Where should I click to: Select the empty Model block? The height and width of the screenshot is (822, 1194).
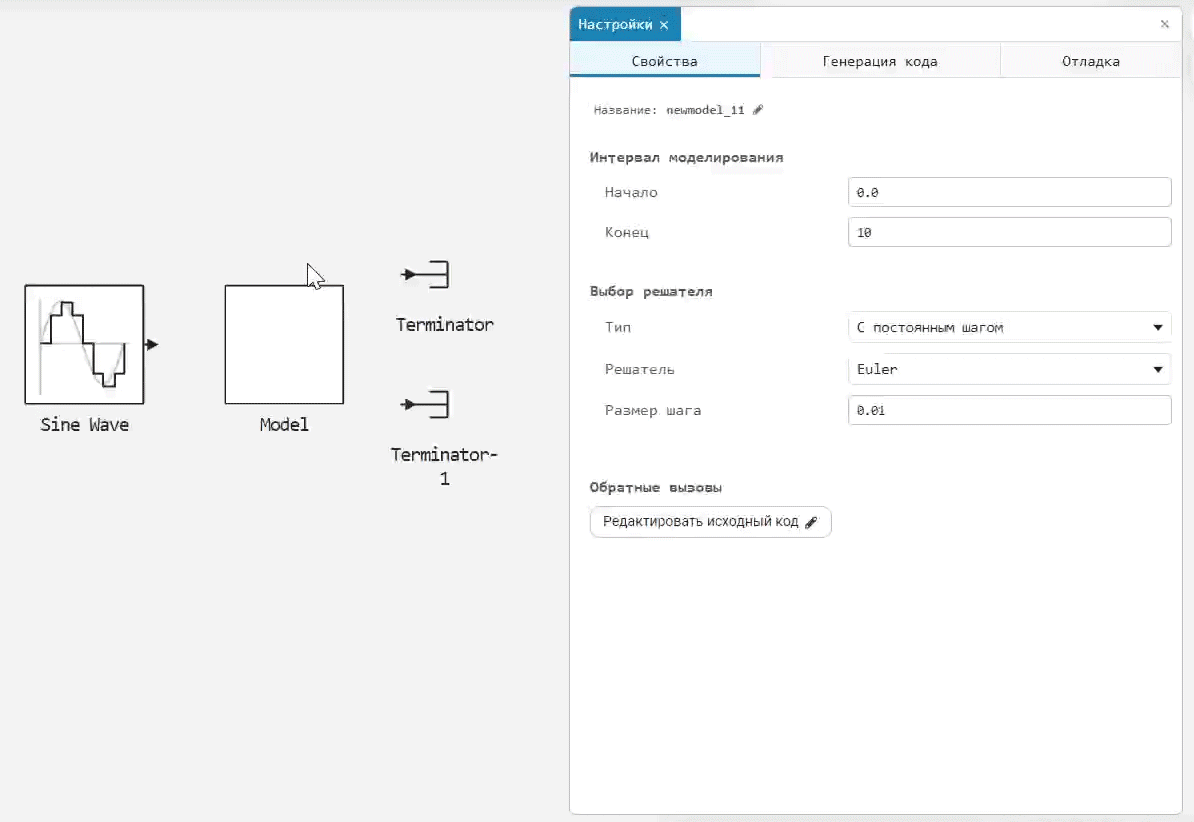[x=284, y=344]
